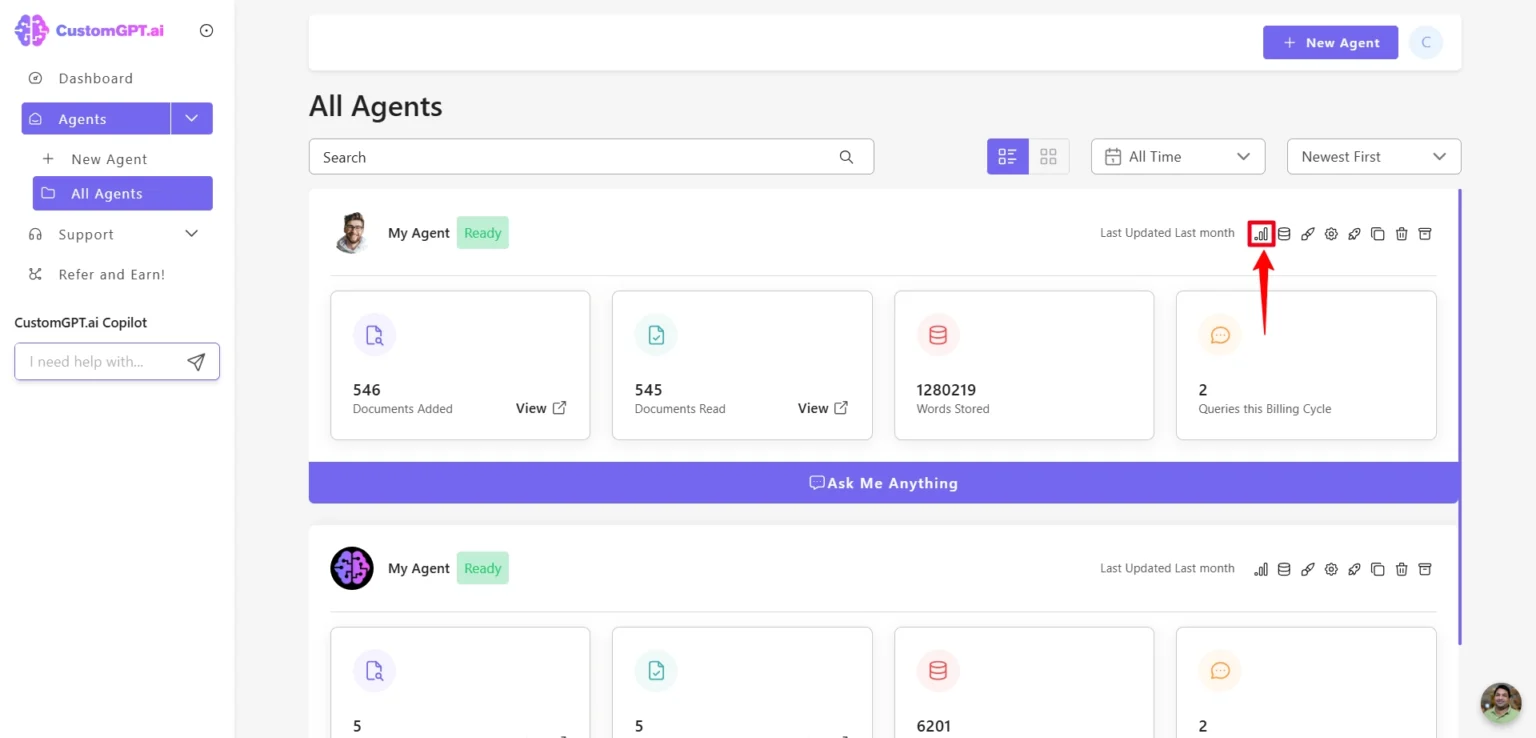Click the 6201 words value
The image size is (1536, 738).
click(934, 726)
